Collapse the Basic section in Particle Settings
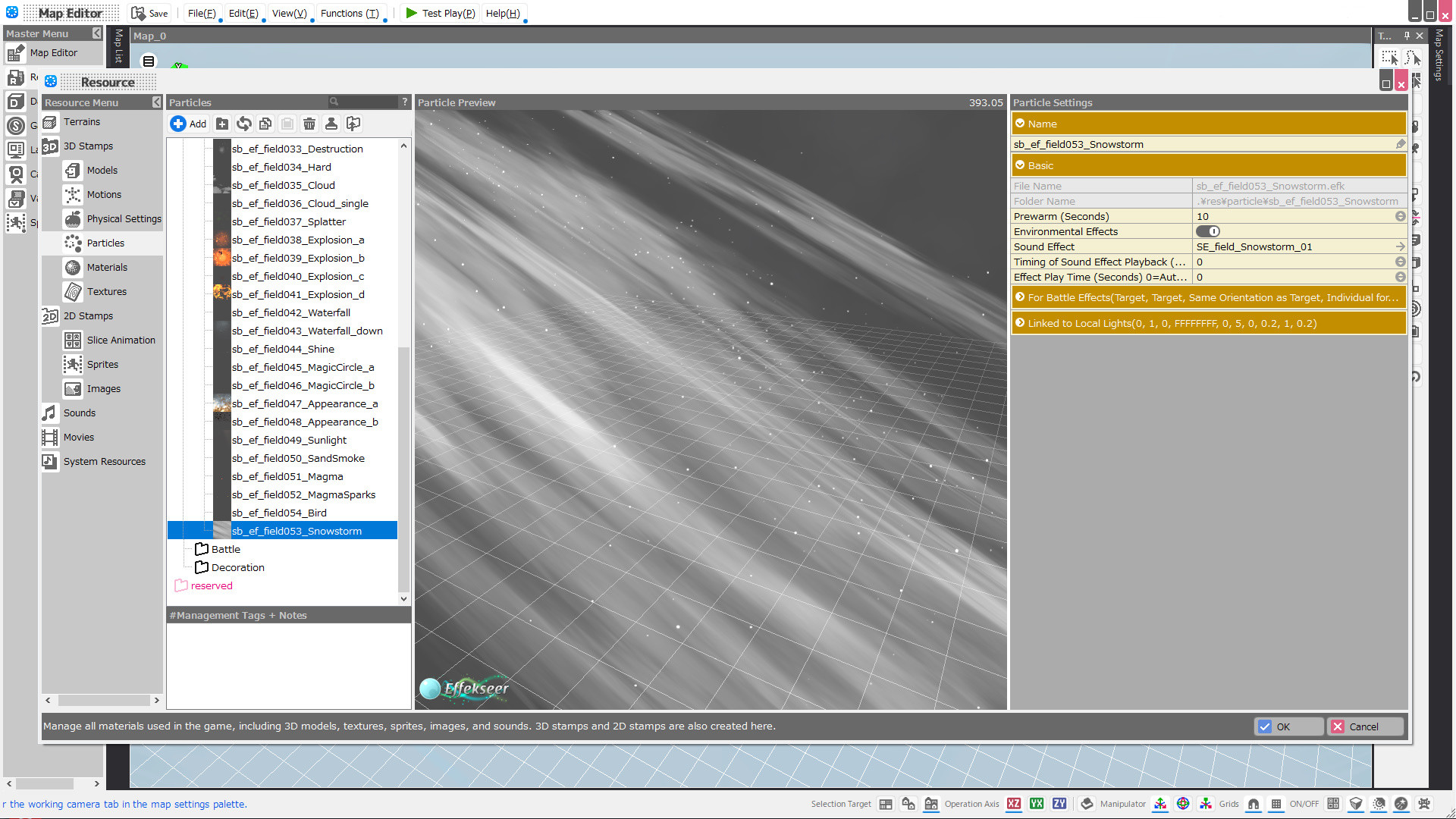Viewport: 1456px width, 819px height. (x=1020, y=165)
